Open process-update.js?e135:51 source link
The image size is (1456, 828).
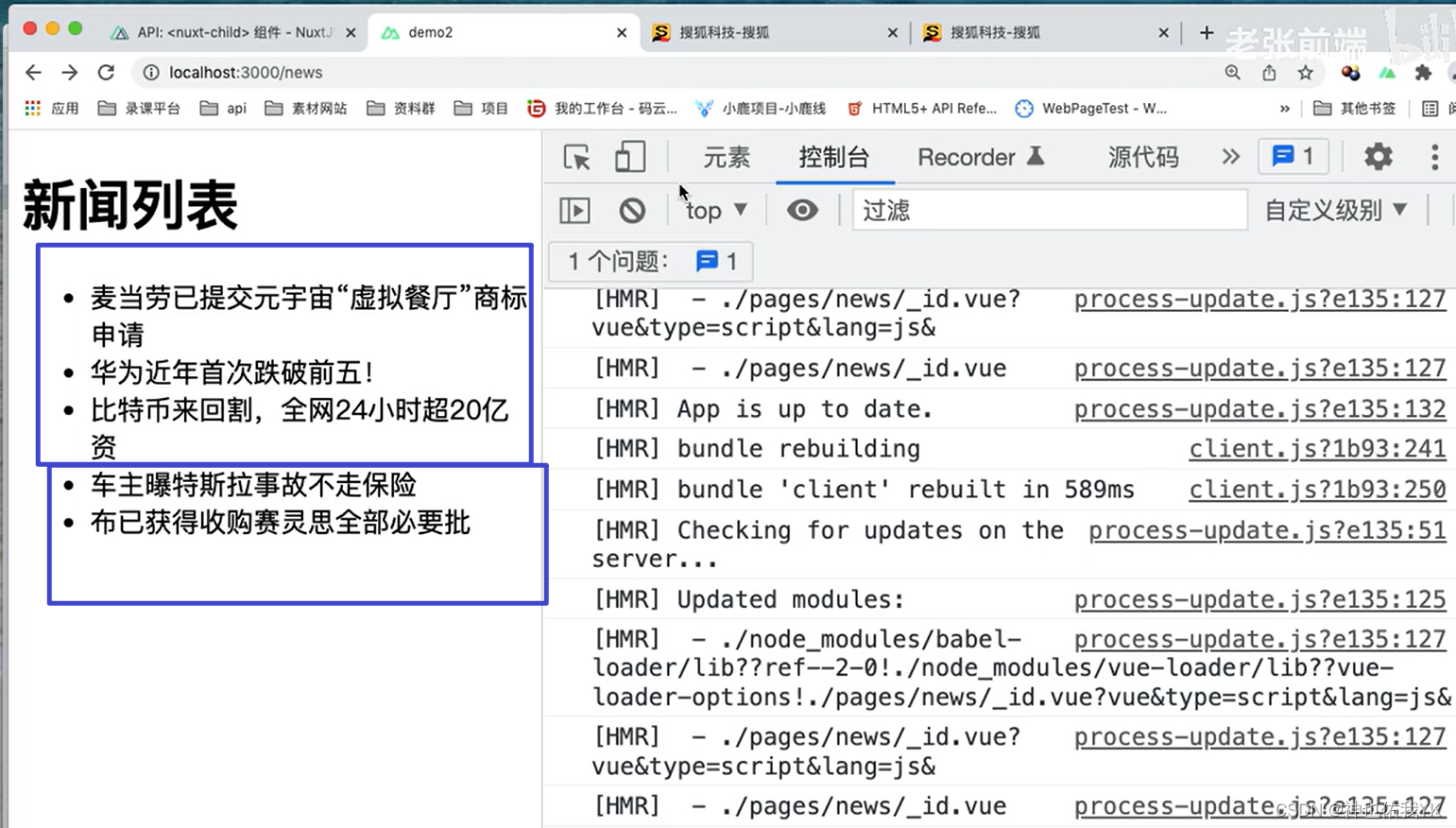[1267, 530]
